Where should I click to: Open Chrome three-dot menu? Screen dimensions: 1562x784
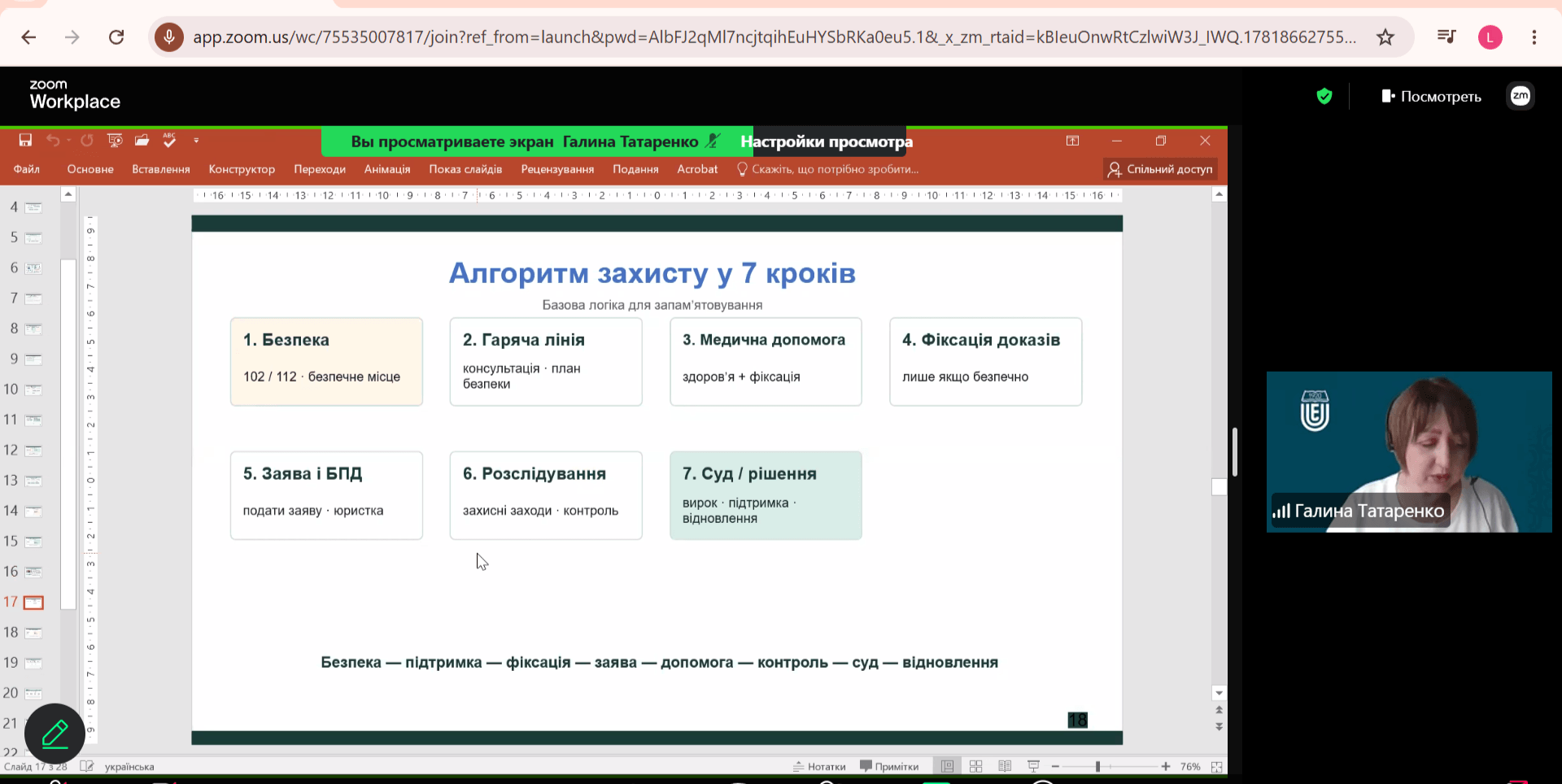[x=1534, y=37]
